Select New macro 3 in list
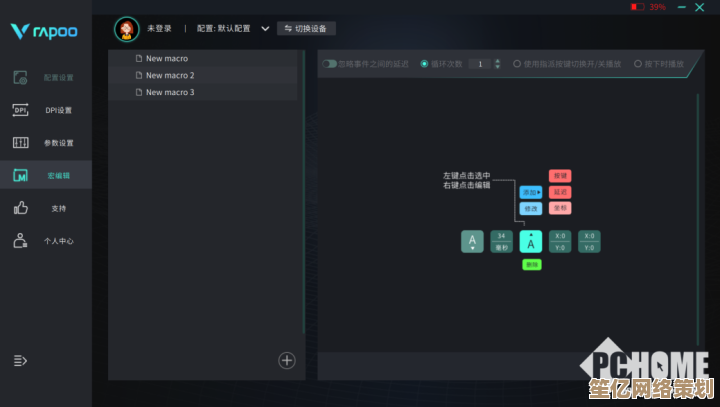The width and height of the screenshot is (720, 407). coord(170,92)
